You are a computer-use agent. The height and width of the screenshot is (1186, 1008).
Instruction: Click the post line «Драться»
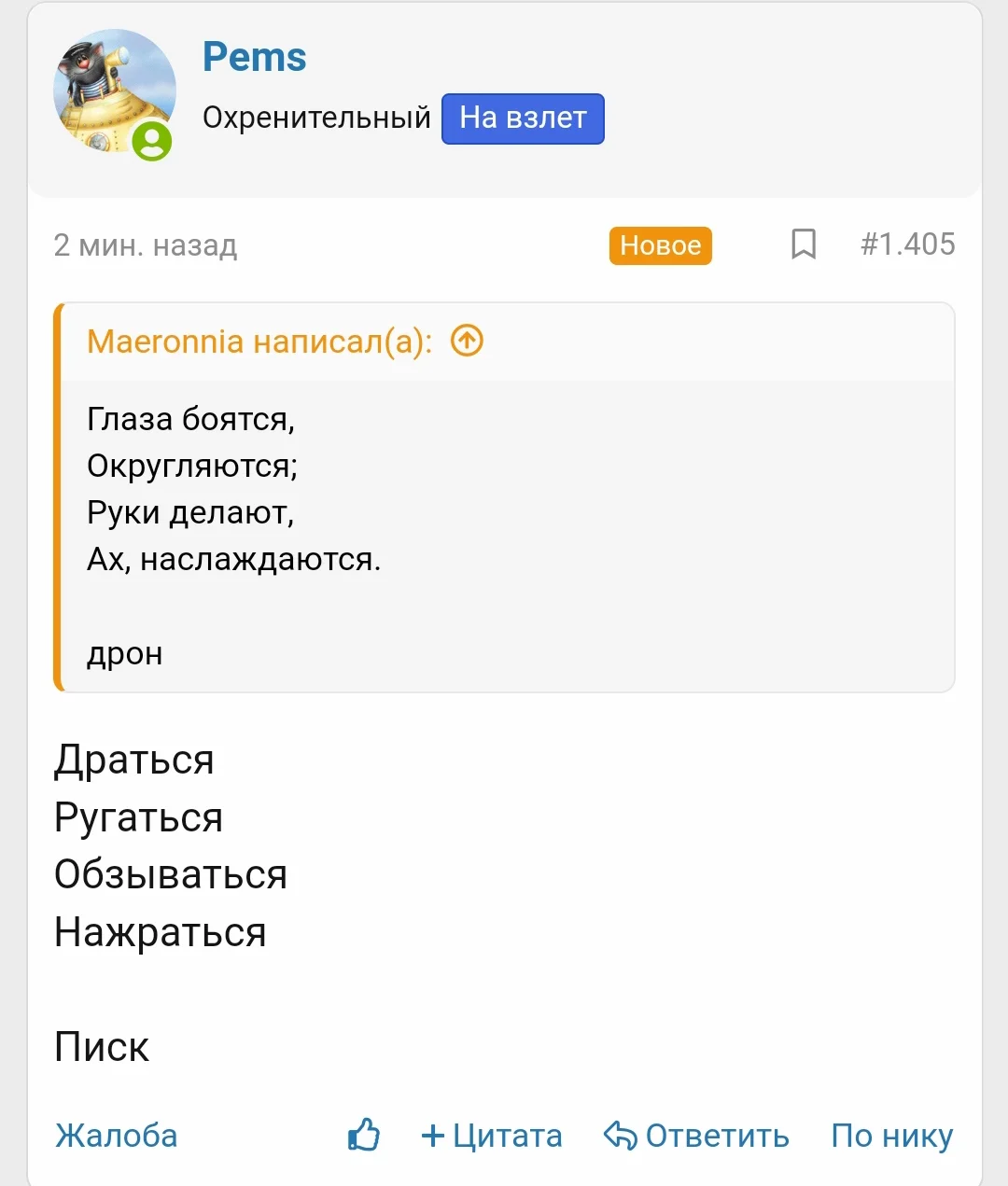[134, 760]
